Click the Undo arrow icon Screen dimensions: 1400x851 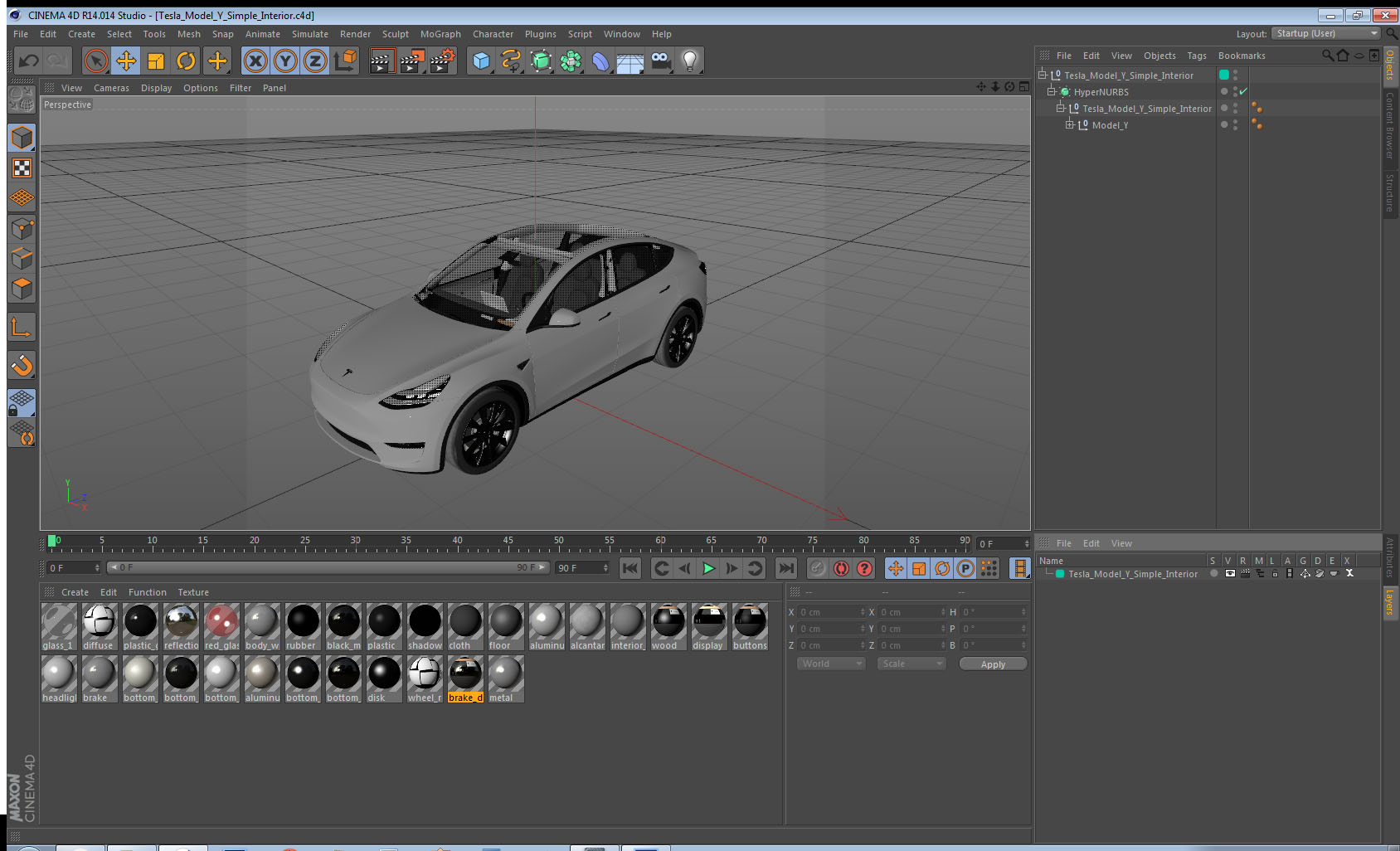(29, 61)
